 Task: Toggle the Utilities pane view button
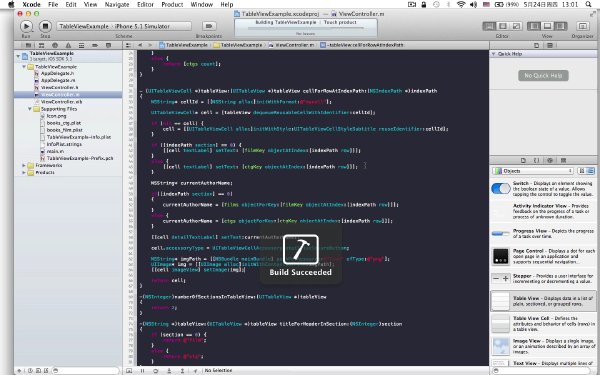561,26
